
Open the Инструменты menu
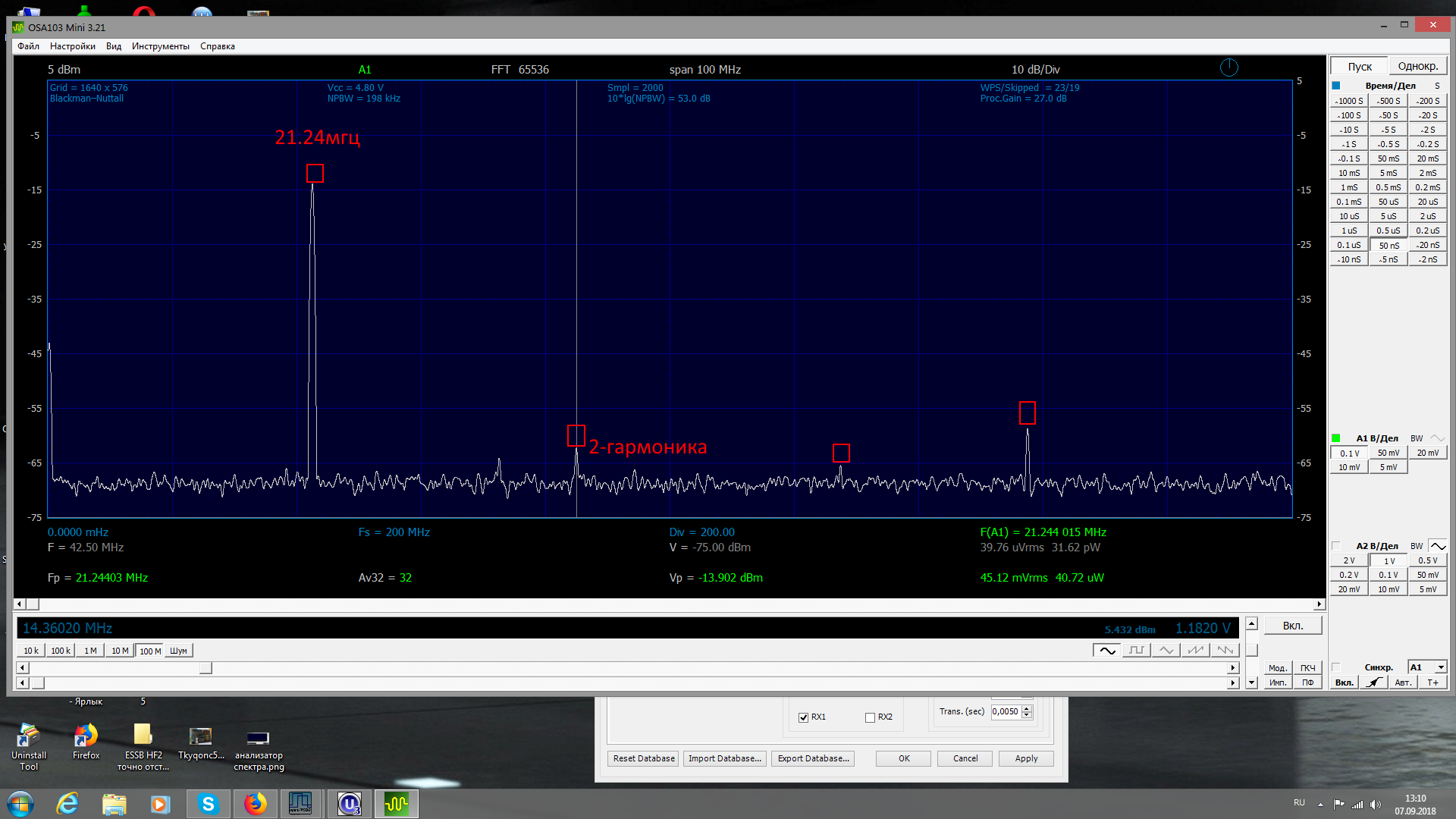[160, 46]
